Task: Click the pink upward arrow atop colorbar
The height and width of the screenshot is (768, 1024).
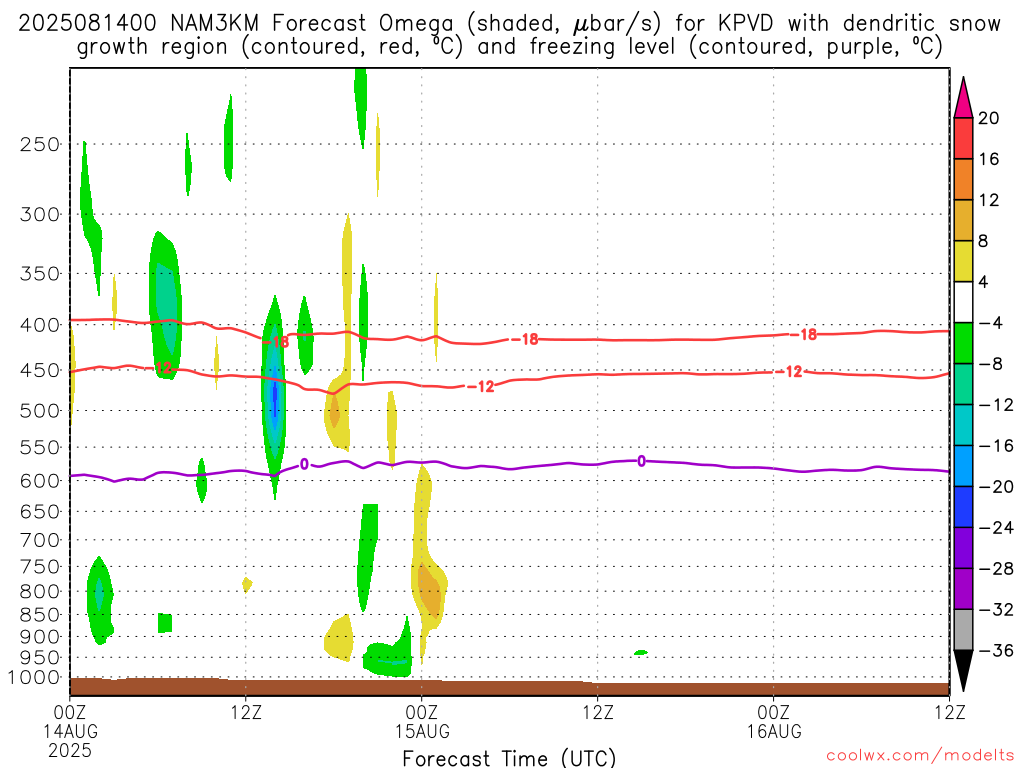Action: 963,97
